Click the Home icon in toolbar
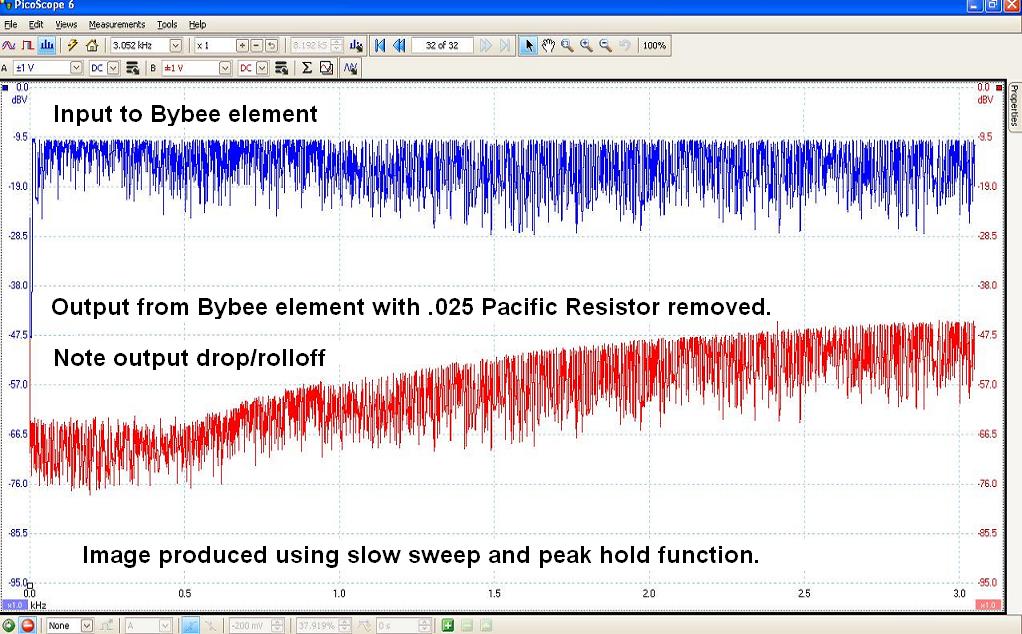This screenshot has width=1022, height=634. tap(92, 46)
